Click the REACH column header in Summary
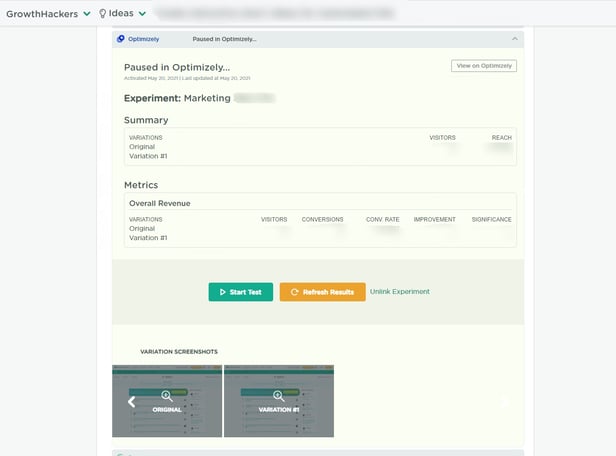Image resolution: width=616 pixels, height=456 pixels. (x=502, y=137)
